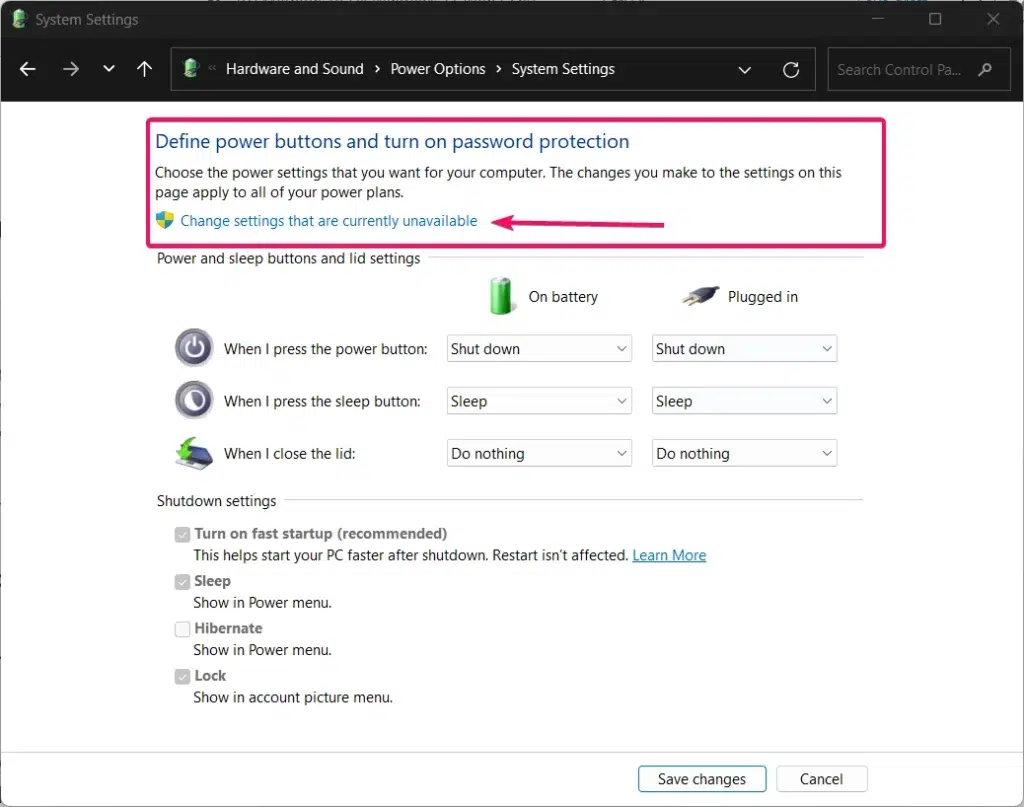Click Save changes button
The image size is (1024, 807).
coord(701,779)
